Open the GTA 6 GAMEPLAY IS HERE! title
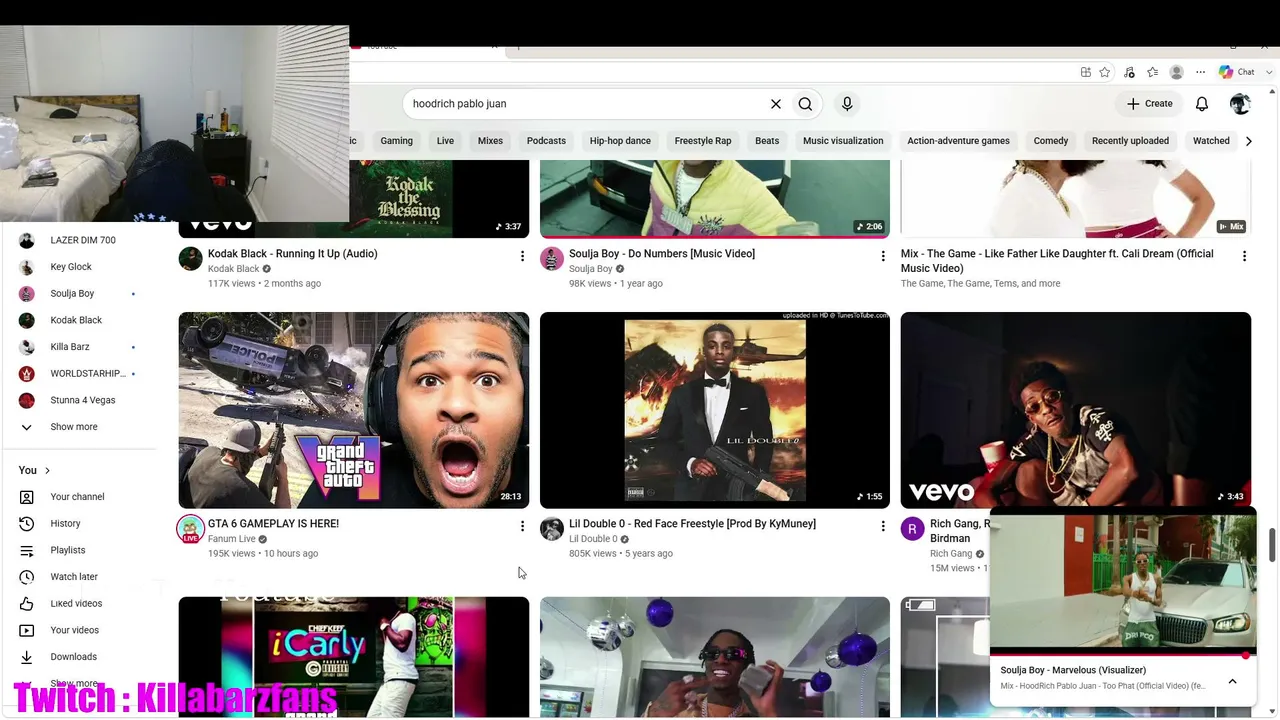 [273, 524]
